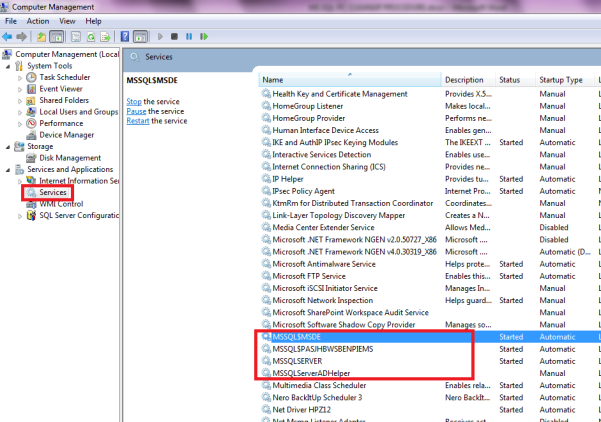Click the Up one level folder icon

[41, 37]
